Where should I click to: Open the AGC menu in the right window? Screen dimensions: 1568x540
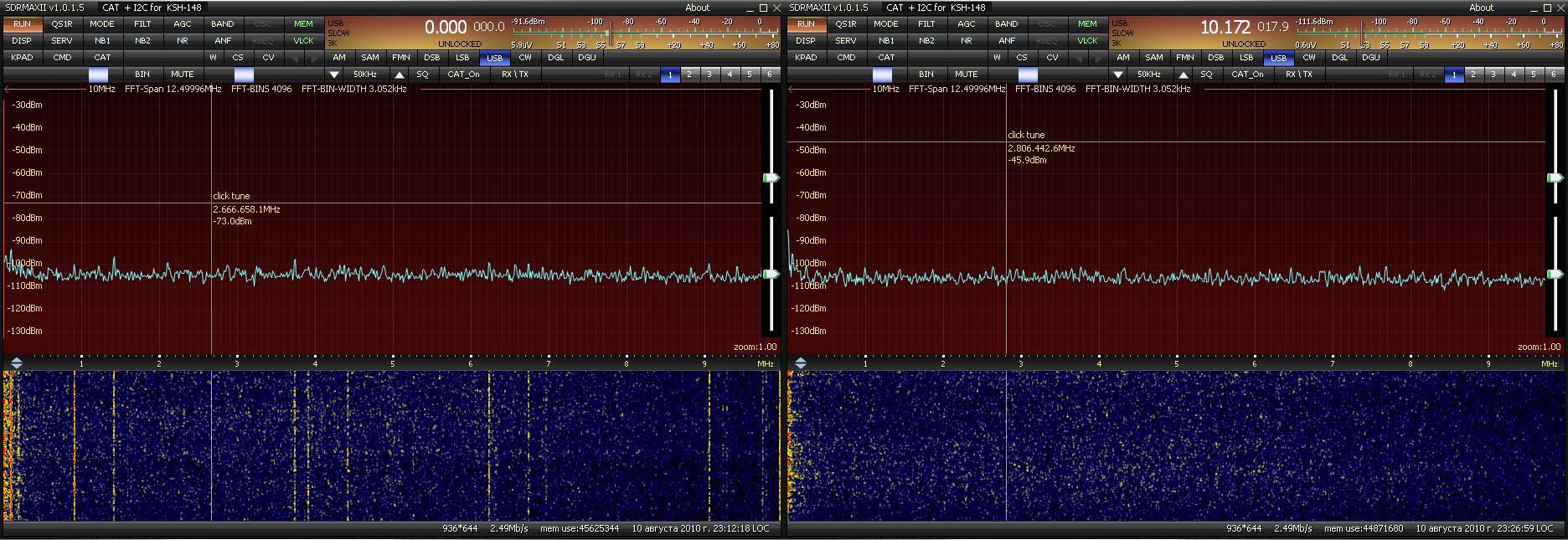tap(967, 24)
